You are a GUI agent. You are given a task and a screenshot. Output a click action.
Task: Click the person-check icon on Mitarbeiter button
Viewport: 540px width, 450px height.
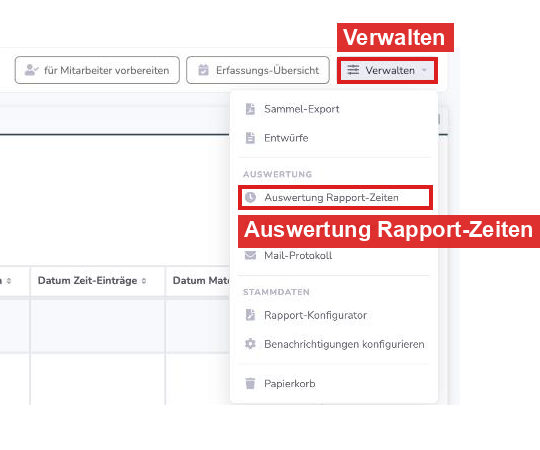pyautogui.click(x=32, y=70)
